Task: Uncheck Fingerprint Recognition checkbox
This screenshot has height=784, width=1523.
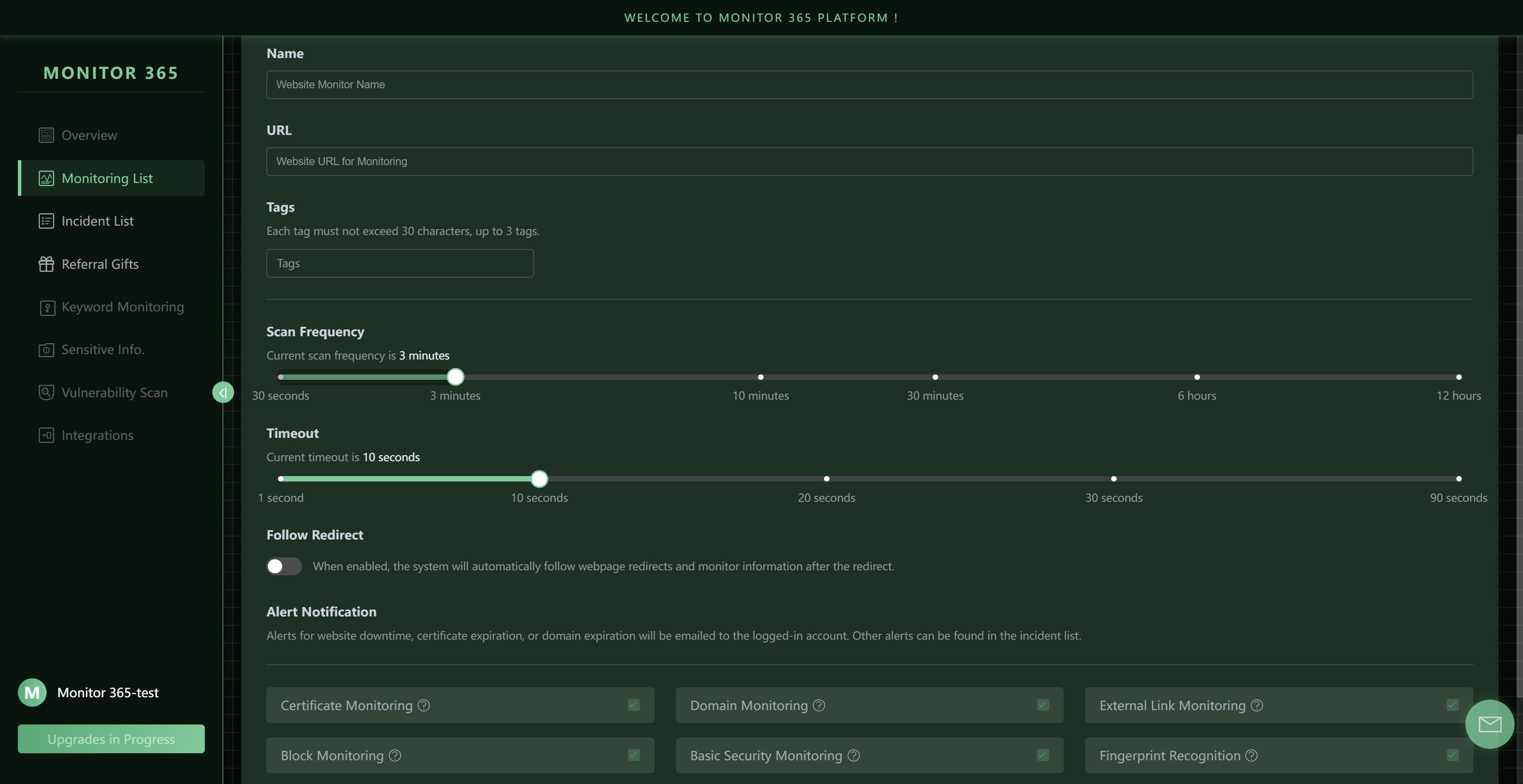Action: tap(1453, 755)
